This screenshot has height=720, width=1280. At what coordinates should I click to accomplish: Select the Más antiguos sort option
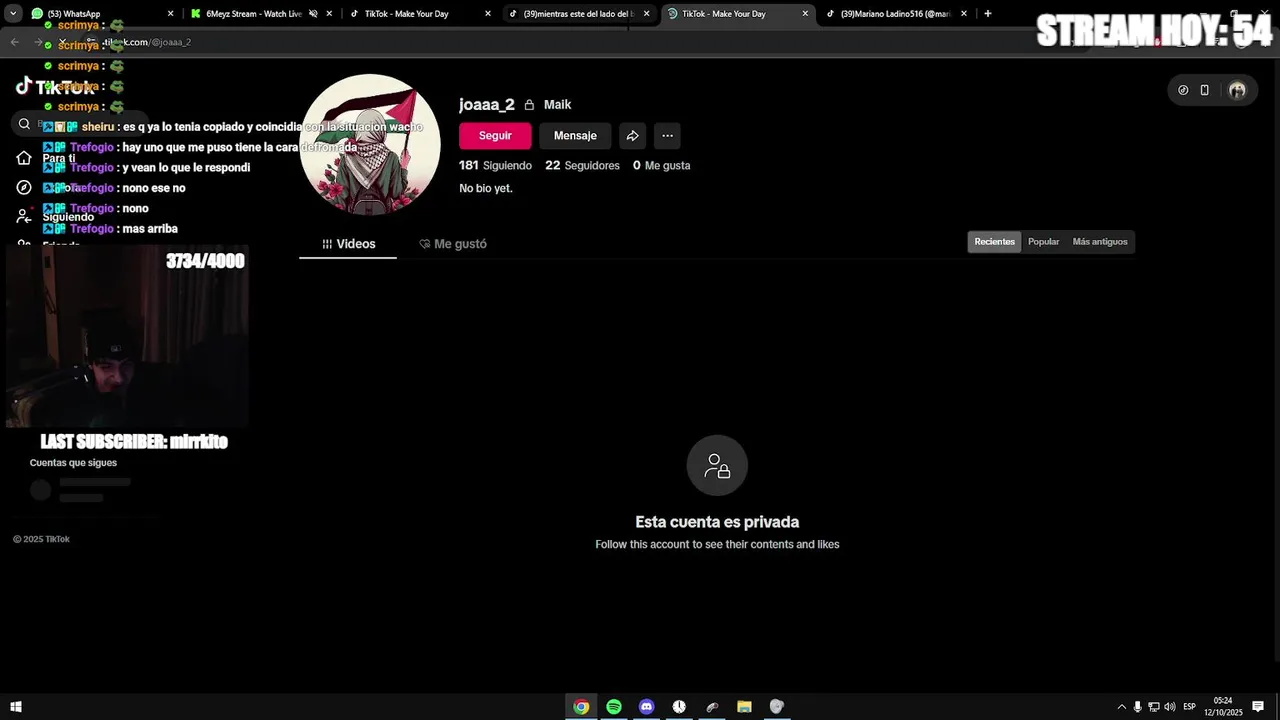[x=1100, y=242]
